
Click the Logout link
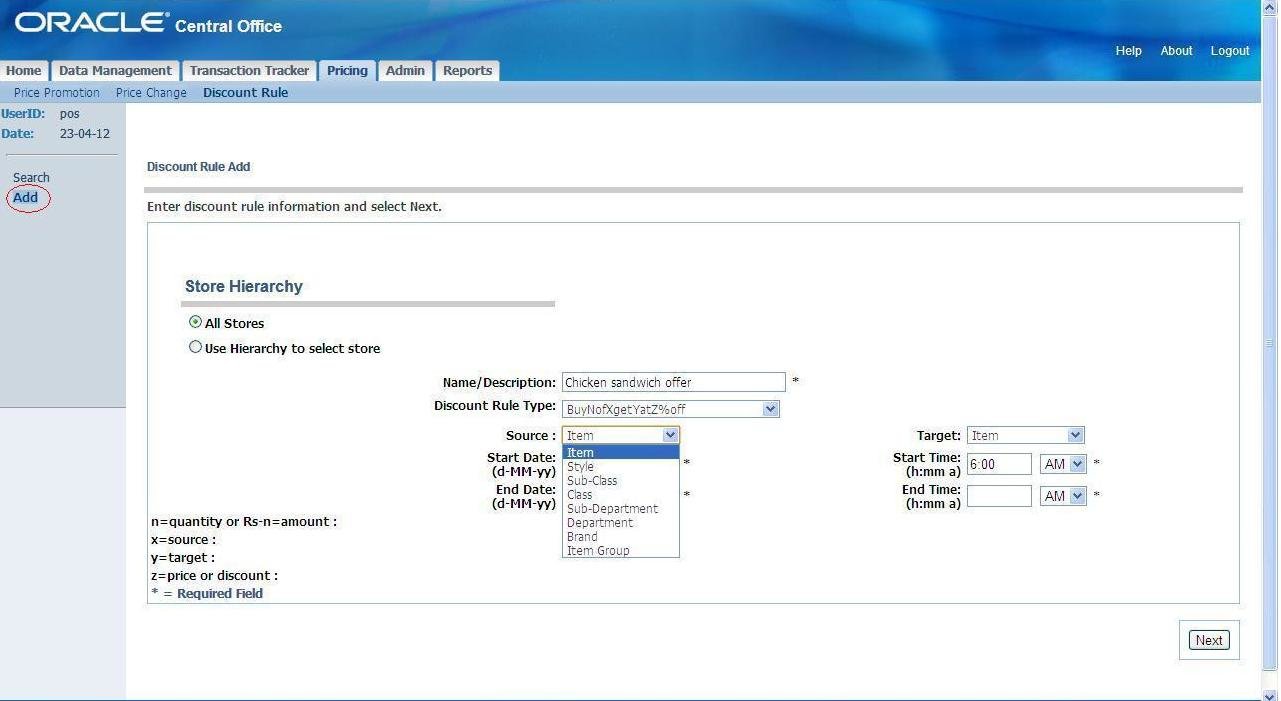(1230, 51)
